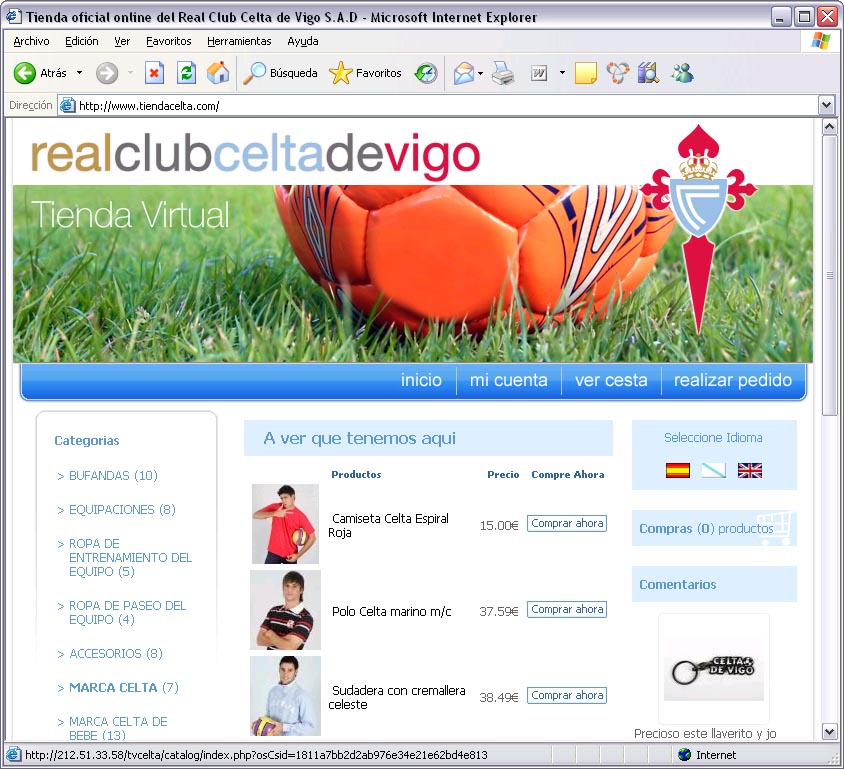
Task: Buy Camiseta Celta Espiral Roja now
Action: [x=567, y=523]
